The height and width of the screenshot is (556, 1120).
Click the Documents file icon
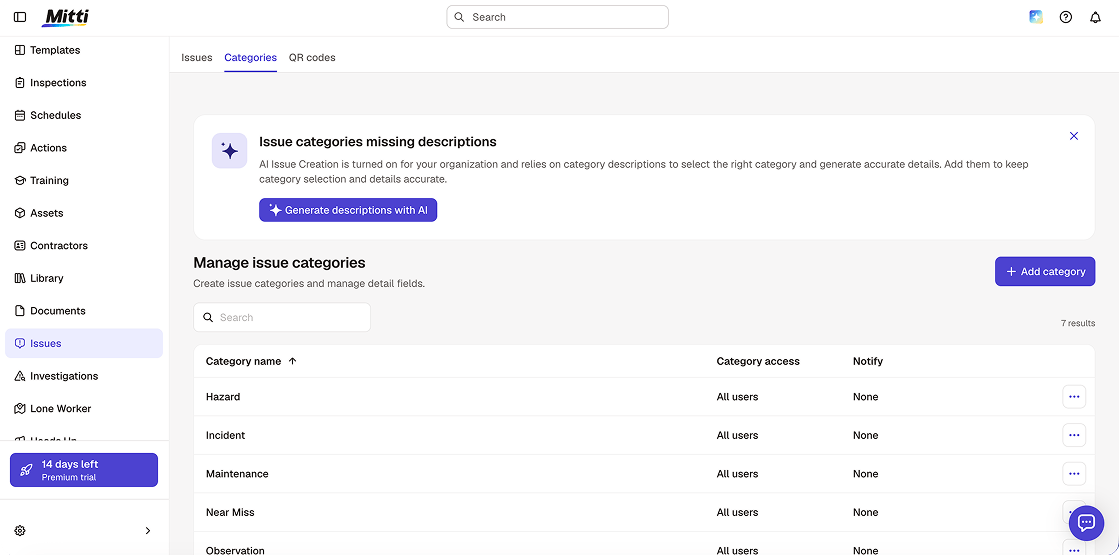[20, 311]
